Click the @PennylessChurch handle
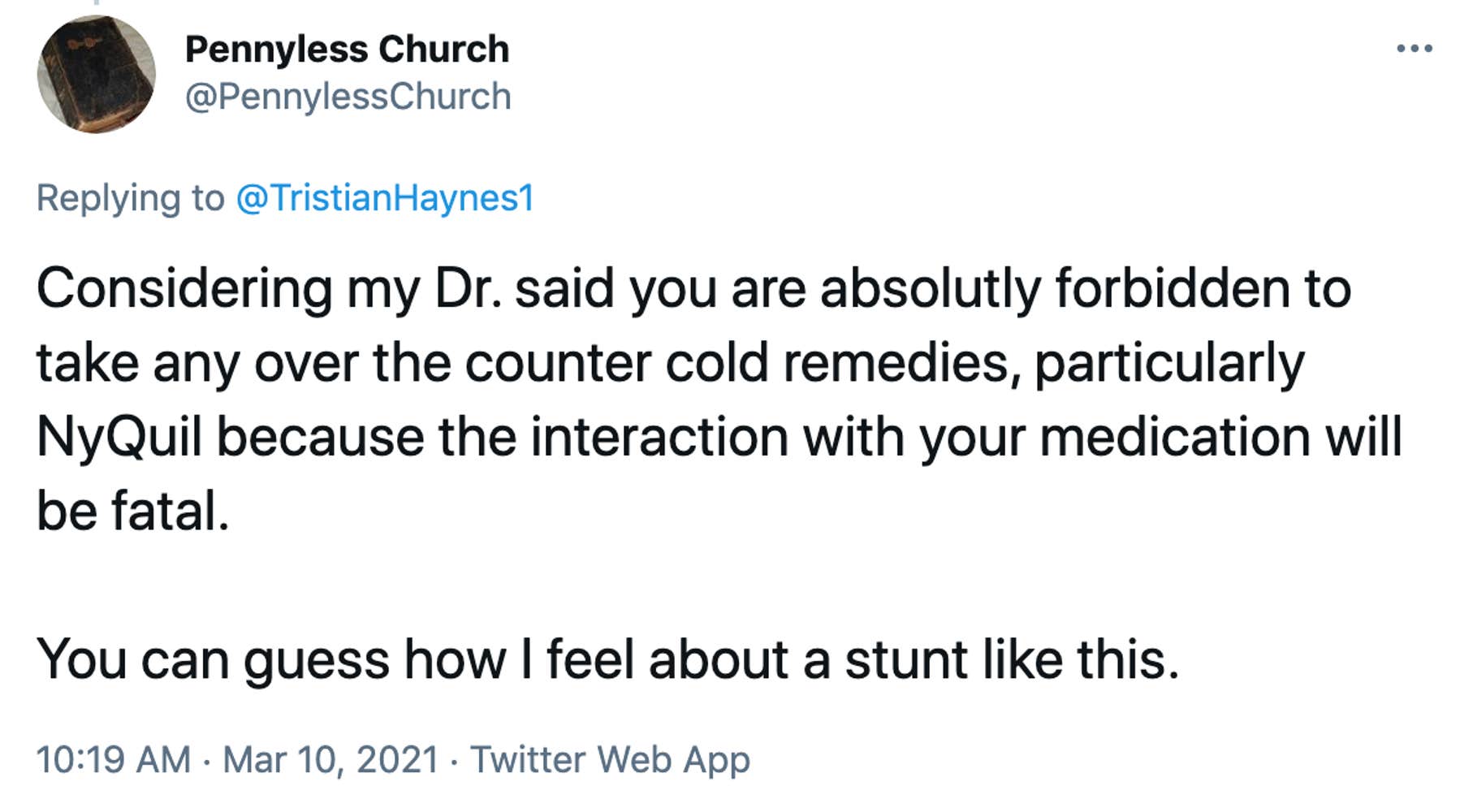1473x812 pixels. [348, 95]
